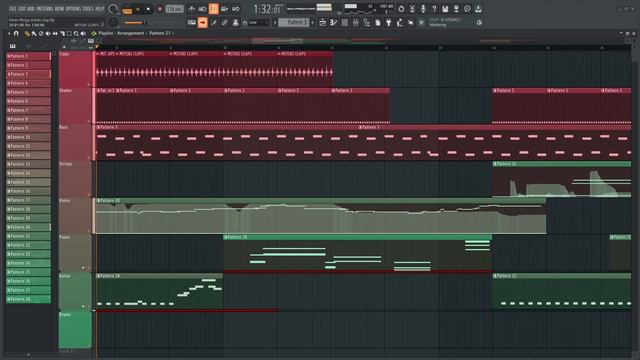Open the Pattern 1 selector dropdown

point(294,22)
